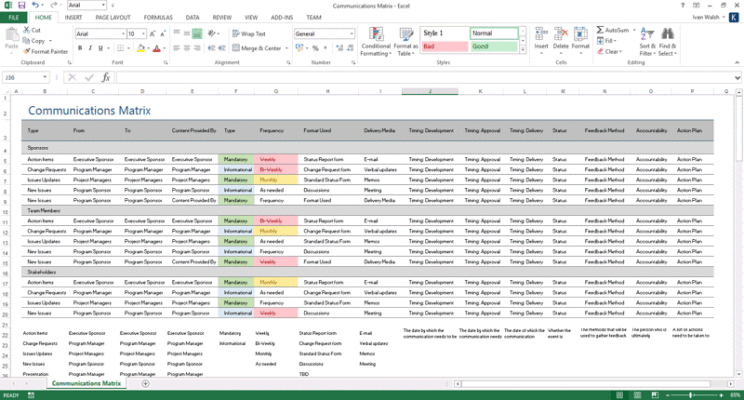Switch to Page Layout view icon

[x=637, y=395]
